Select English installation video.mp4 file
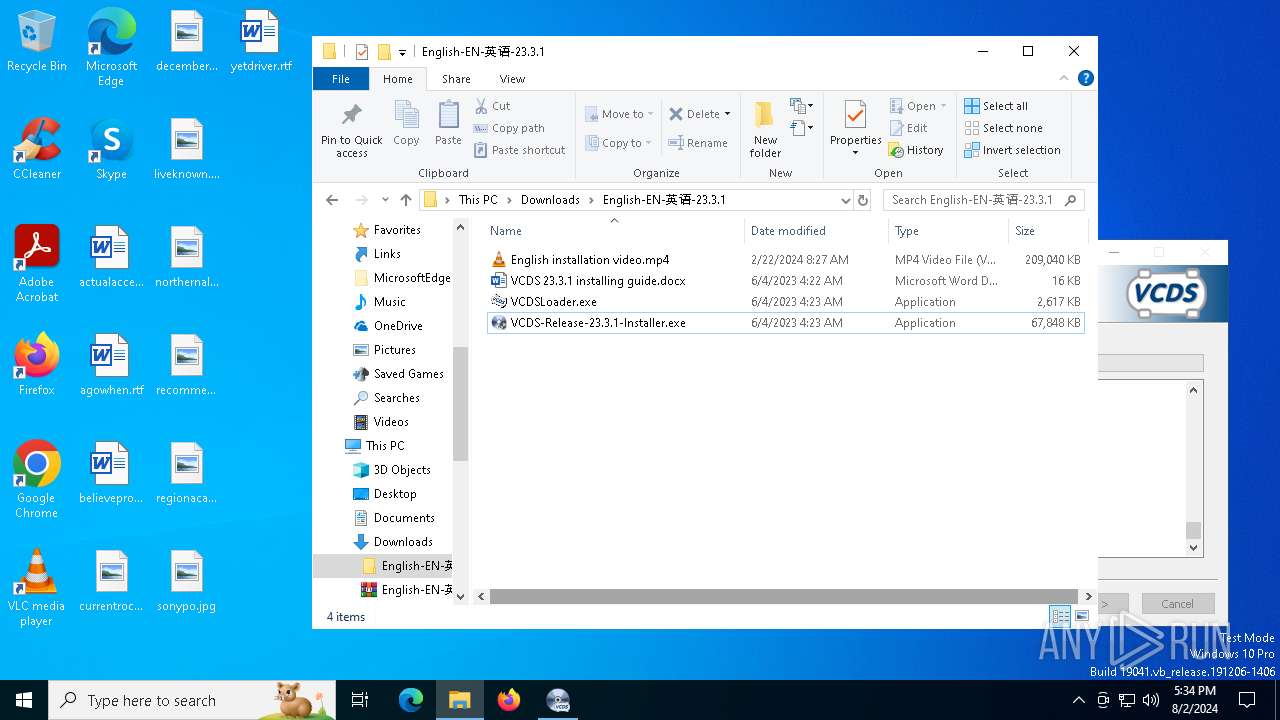 pos(785,259)
